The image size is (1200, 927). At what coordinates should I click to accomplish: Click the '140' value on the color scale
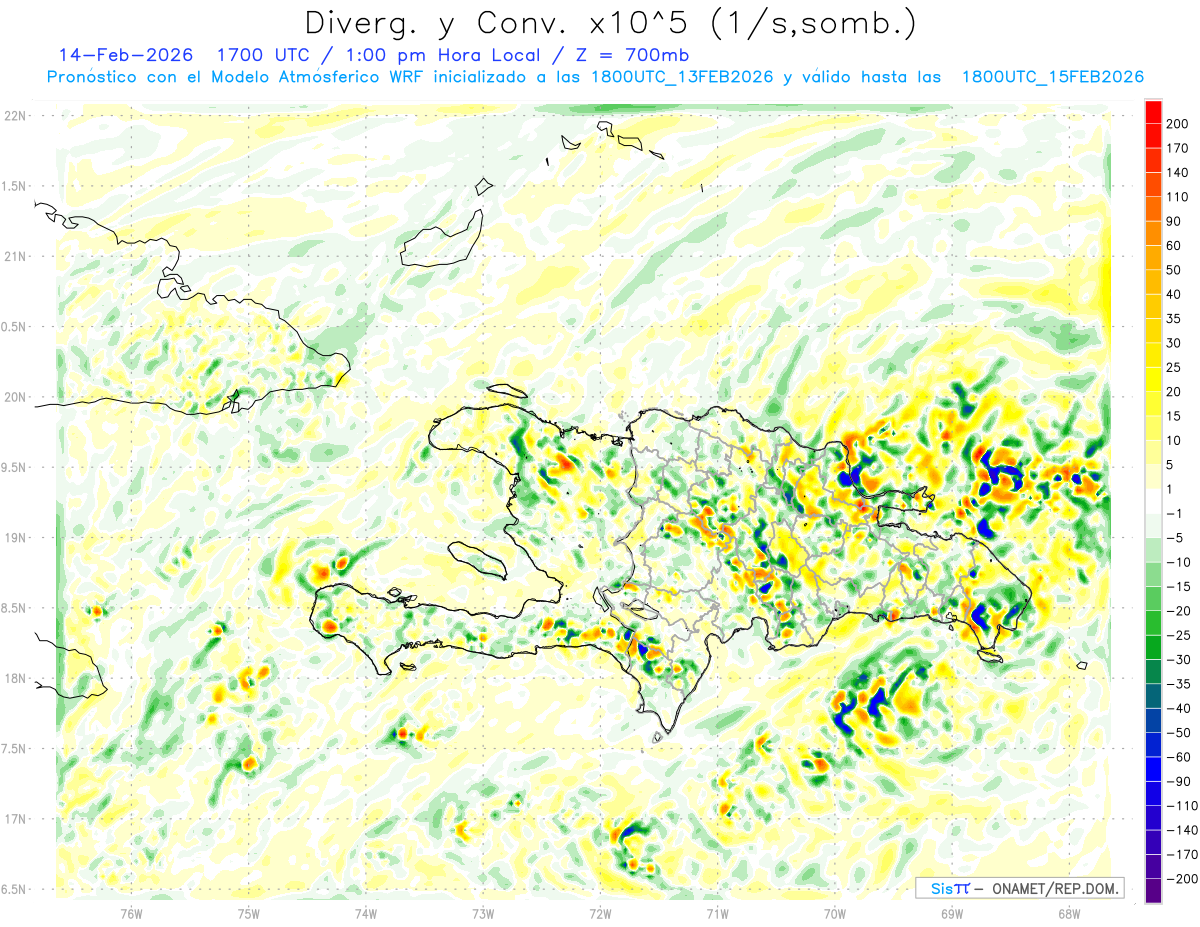[1179, 172]
